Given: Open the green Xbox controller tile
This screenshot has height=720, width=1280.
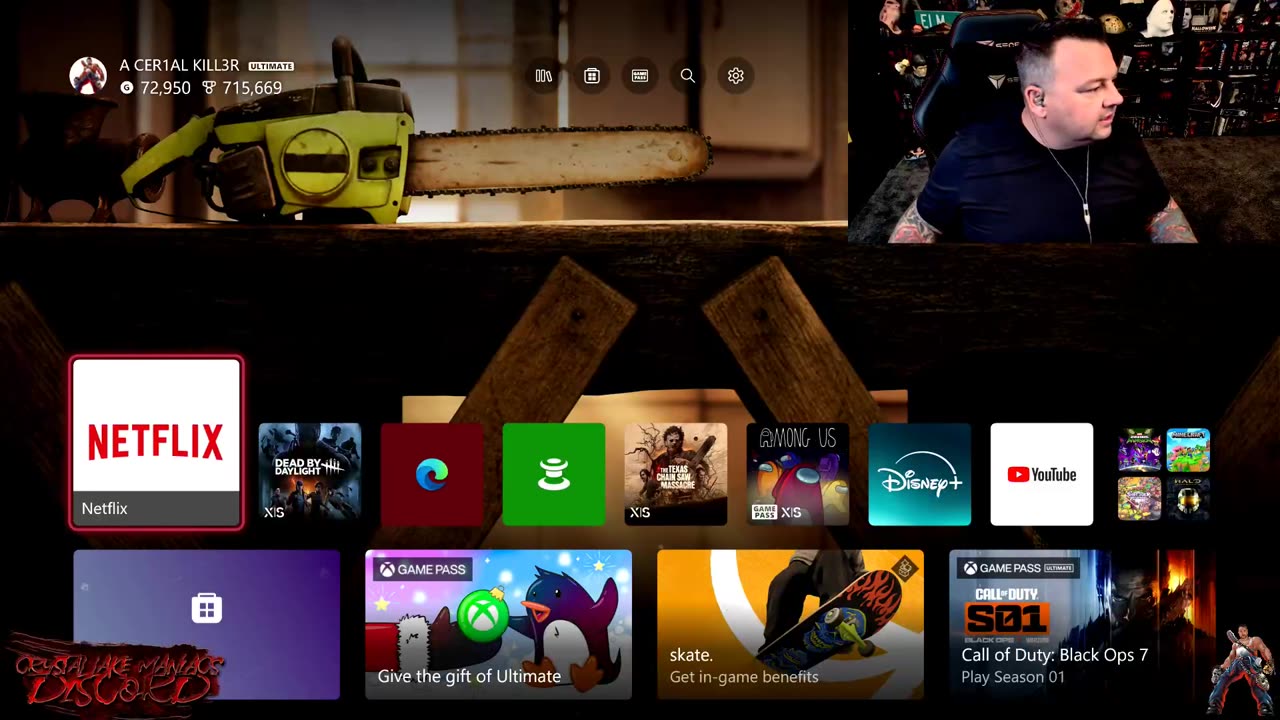Looking at the screenshot, I should pos(554,474).
